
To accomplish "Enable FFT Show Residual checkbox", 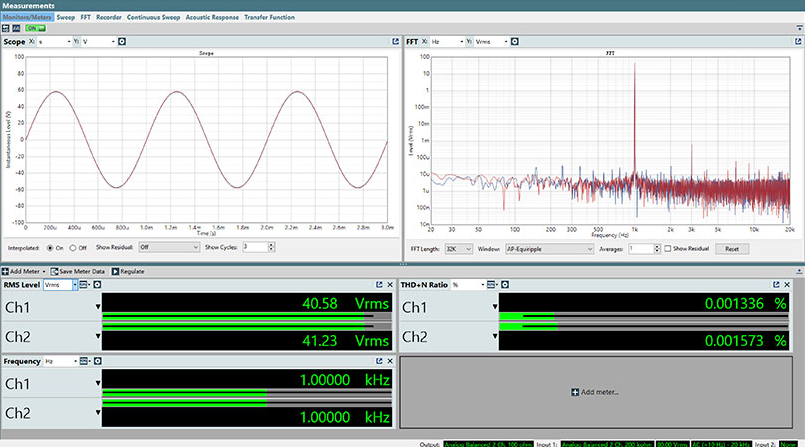I will tap(669, 248).
